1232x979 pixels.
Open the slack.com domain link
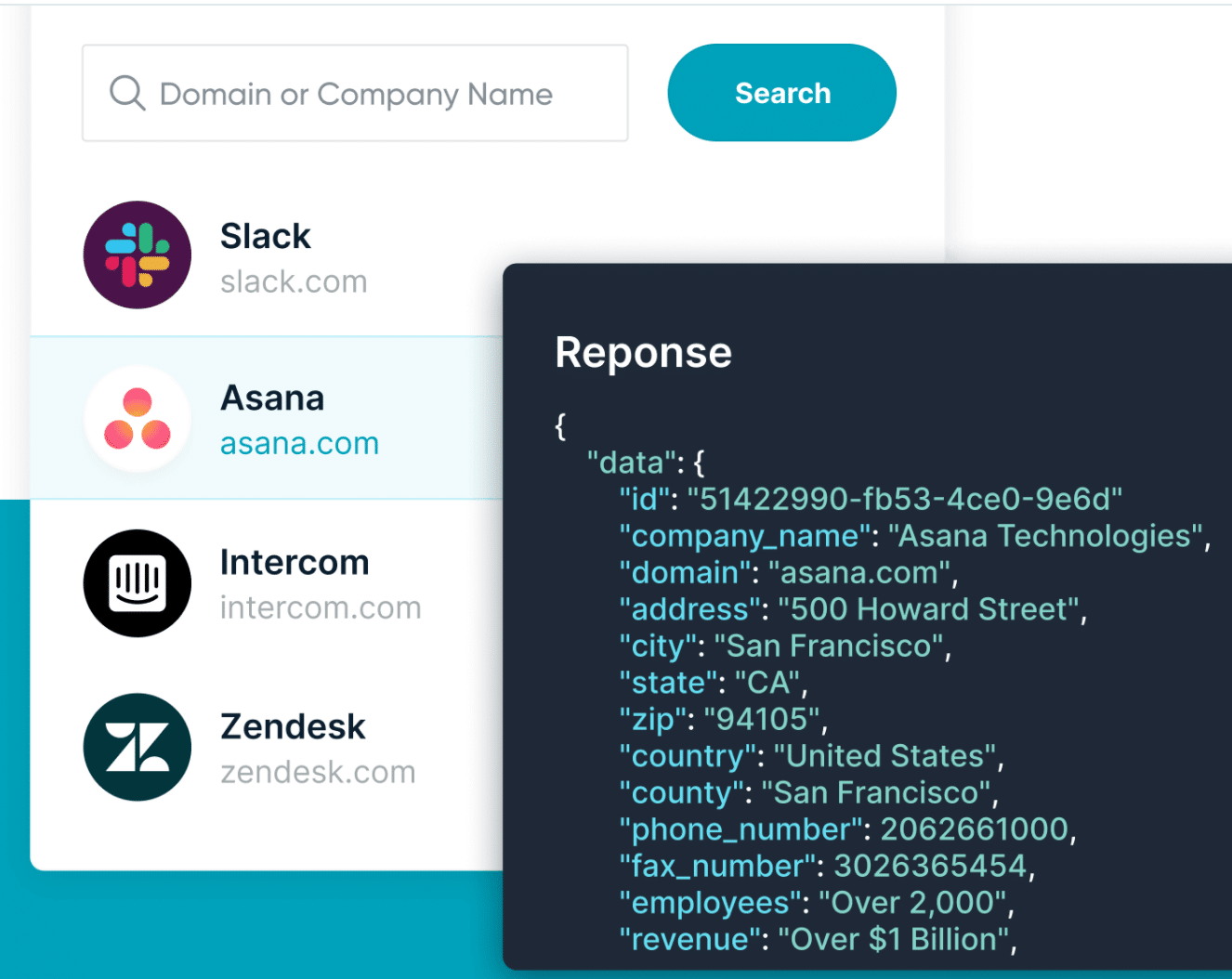click(294, 281)
